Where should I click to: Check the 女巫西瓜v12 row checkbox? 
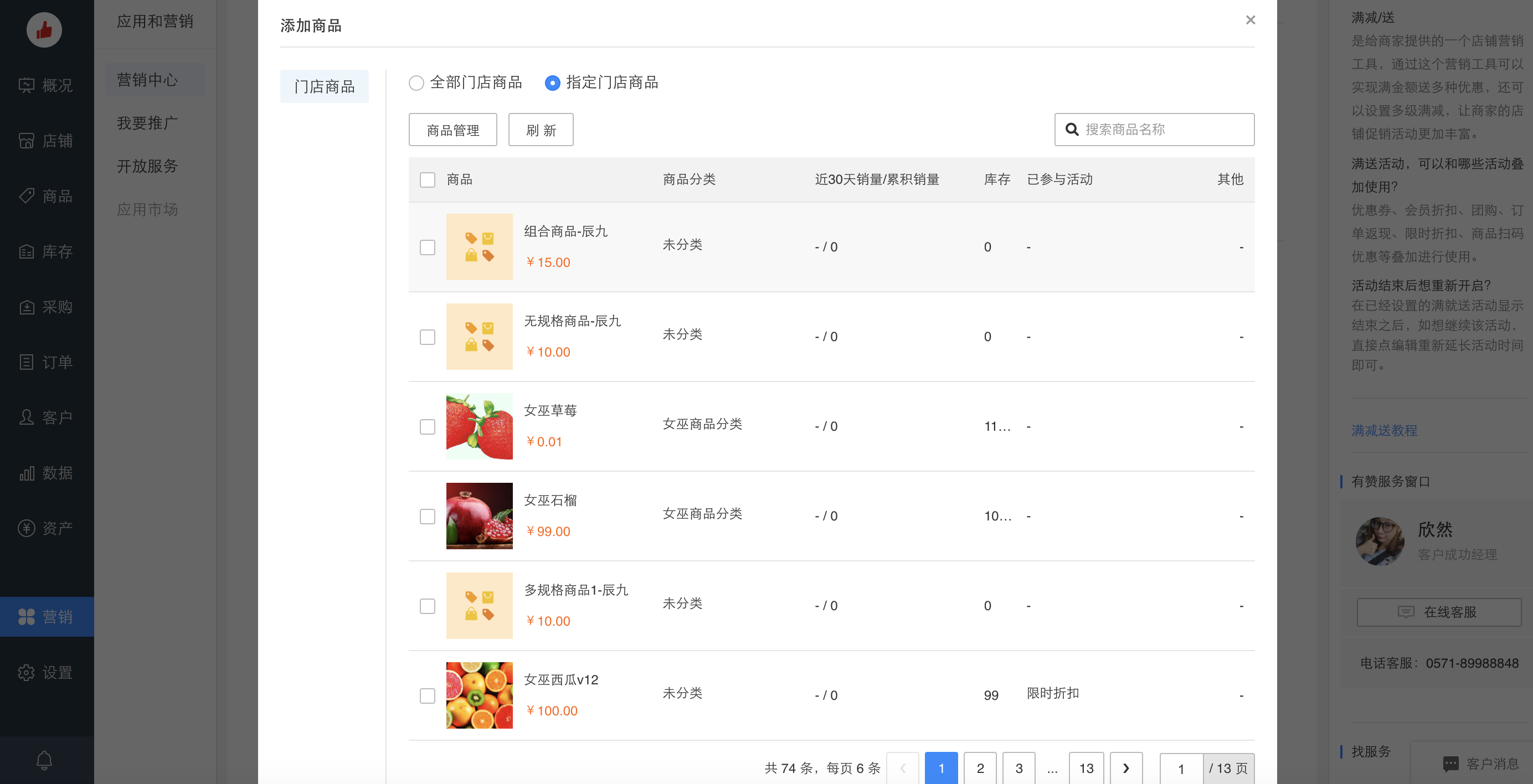click(x=428, y=695)
